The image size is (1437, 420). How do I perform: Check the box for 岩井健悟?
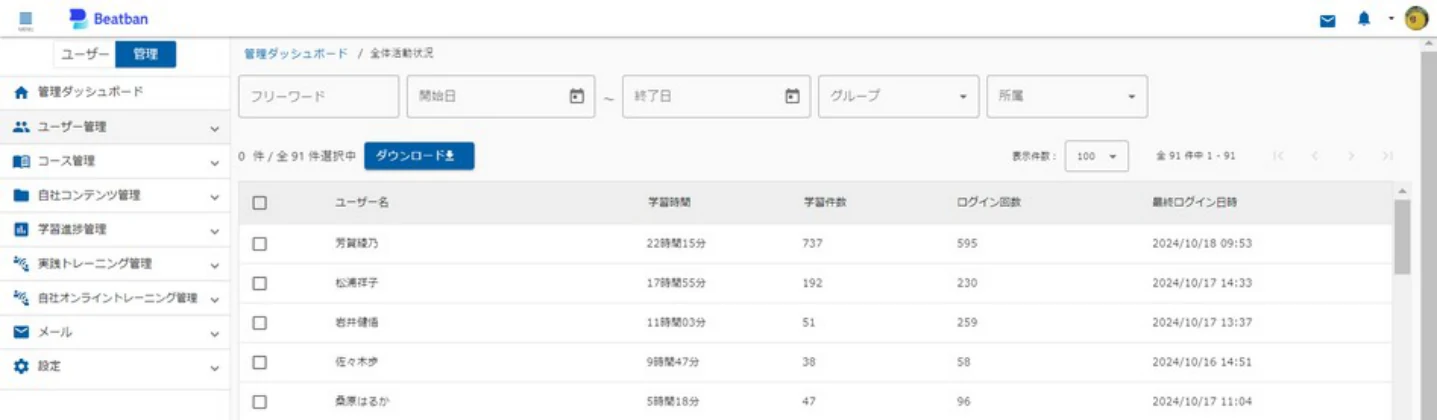[260, 323]
